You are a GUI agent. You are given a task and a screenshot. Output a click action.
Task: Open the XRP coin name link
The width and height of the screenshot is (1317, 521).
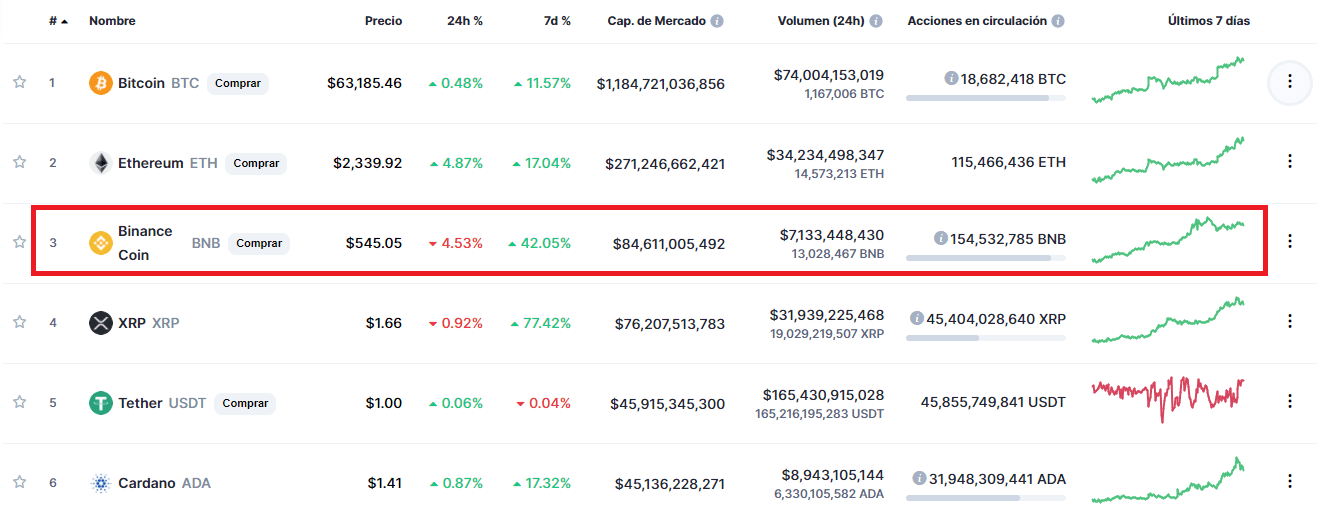click(x=132, y=323)
